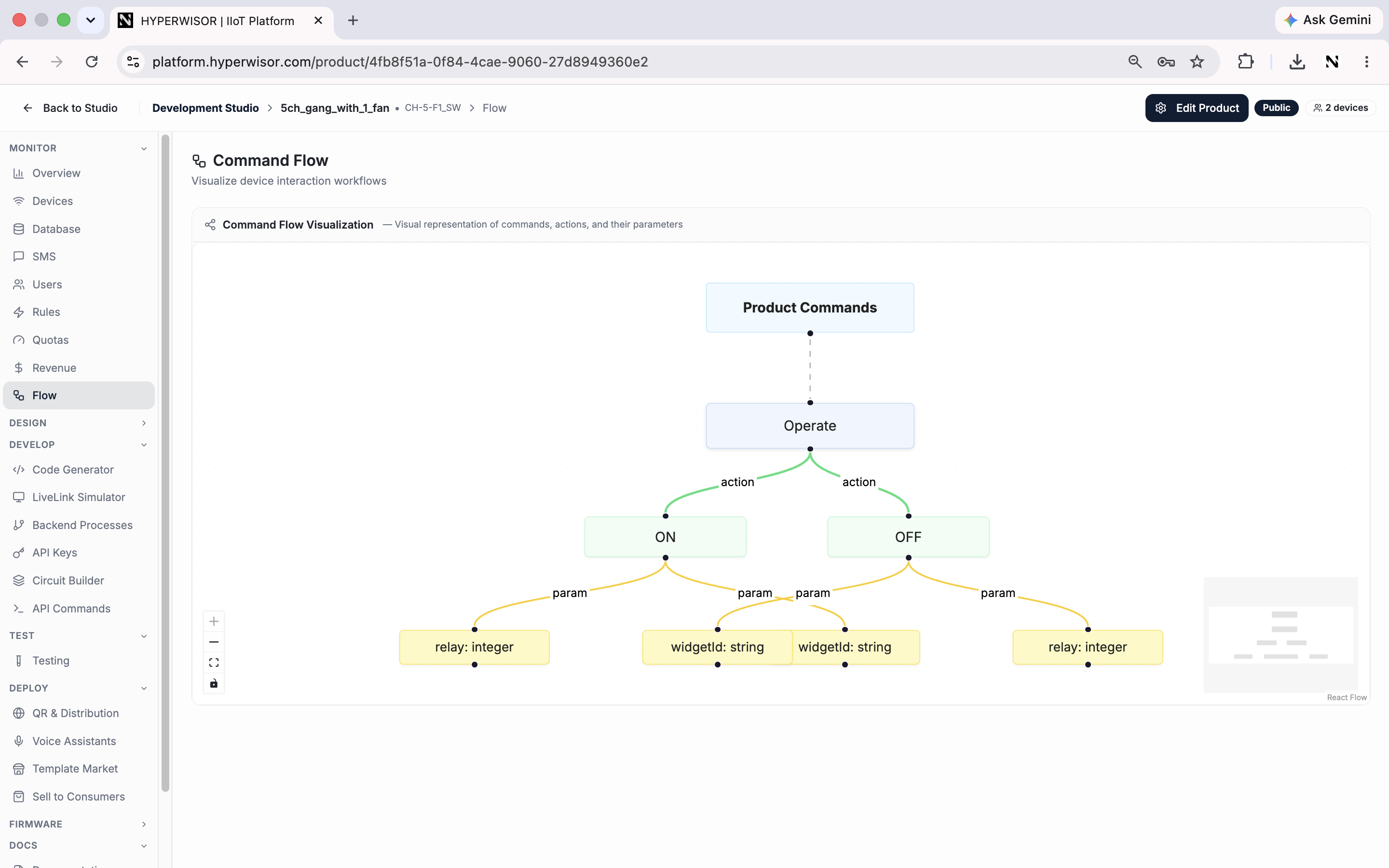
Task: Click the Revenue dollar icon
Action: point(19,367)
